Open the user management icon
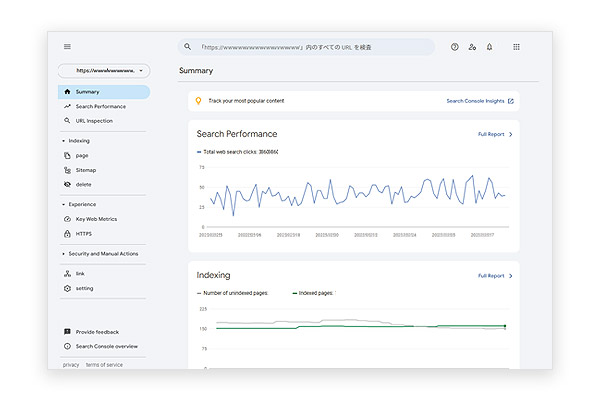Viewport: 600px width, 400px height. pos(472,47)
